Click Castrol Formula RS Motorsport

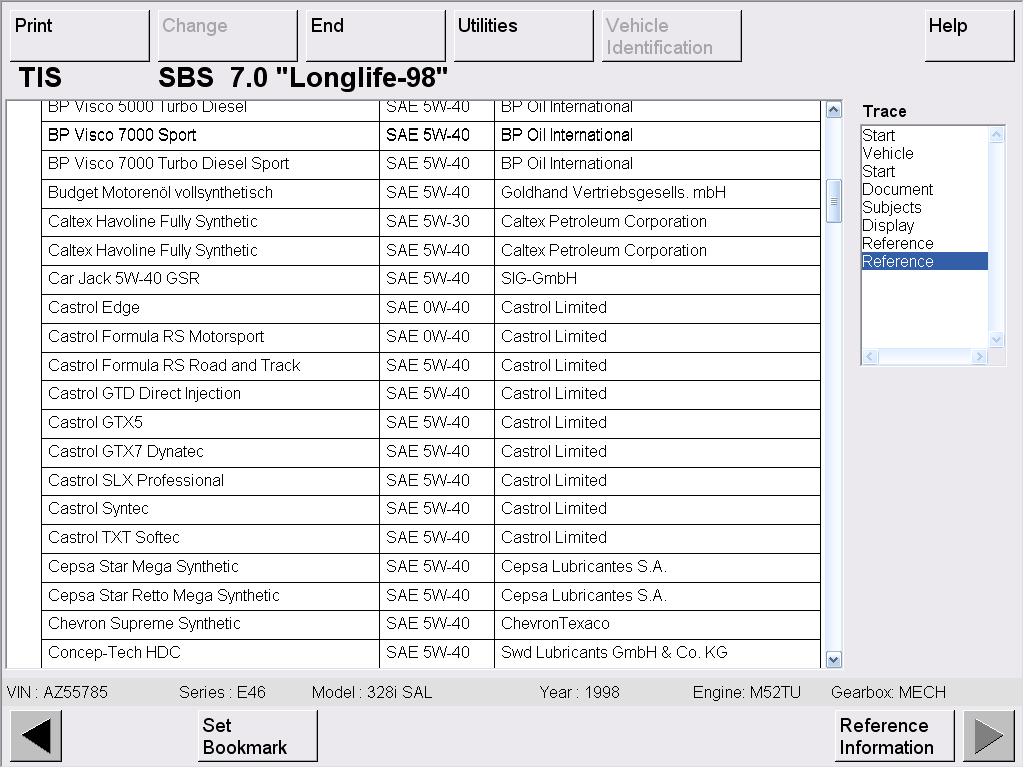click(210, 336)
